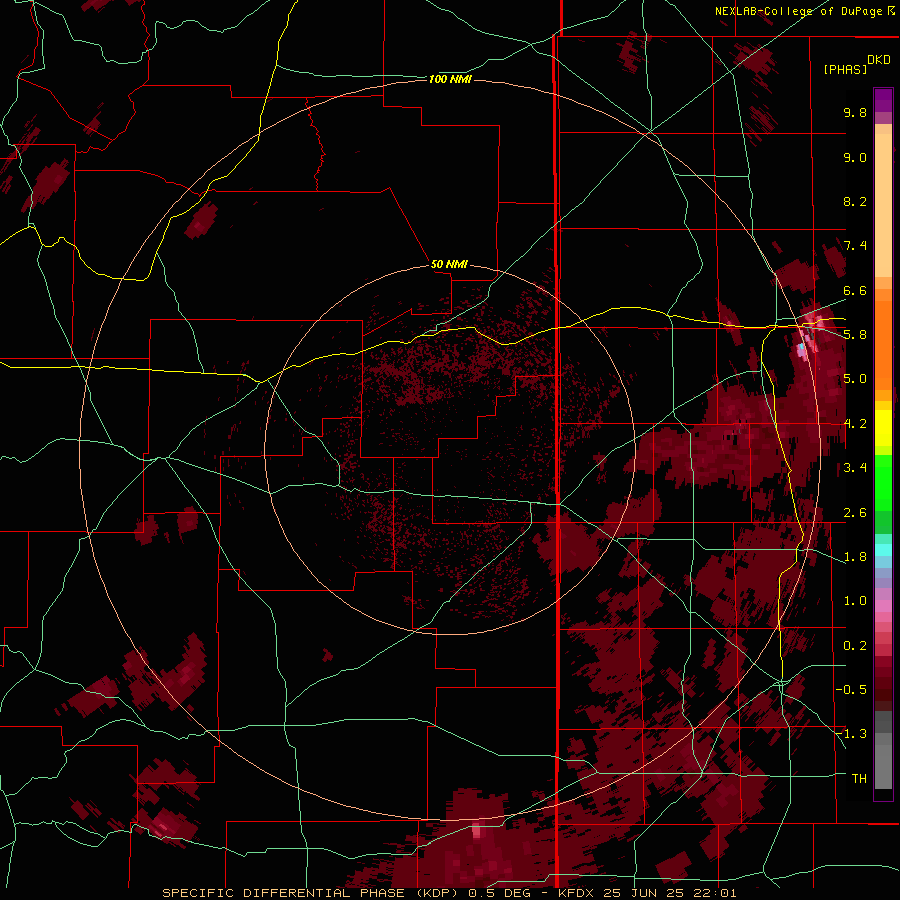Click the -0.5 value on the scale
The width and height of the screenshot is (900, 900).
pos(851,690)
